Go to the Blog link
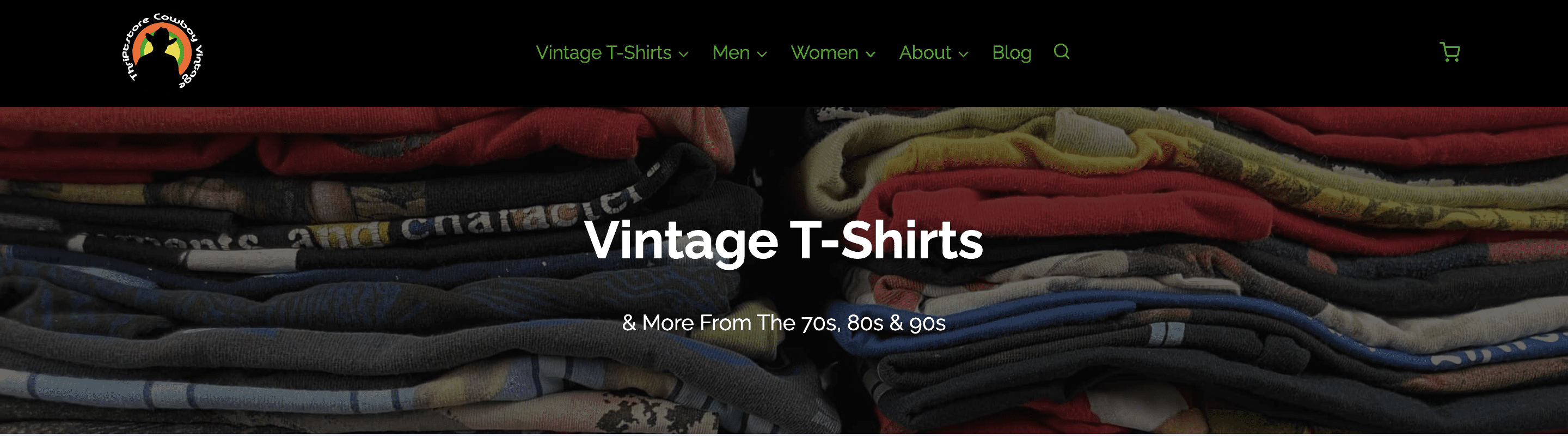Image resolution: width=1568 pixels, height=436 pixels. click(x=1012, y=52)
